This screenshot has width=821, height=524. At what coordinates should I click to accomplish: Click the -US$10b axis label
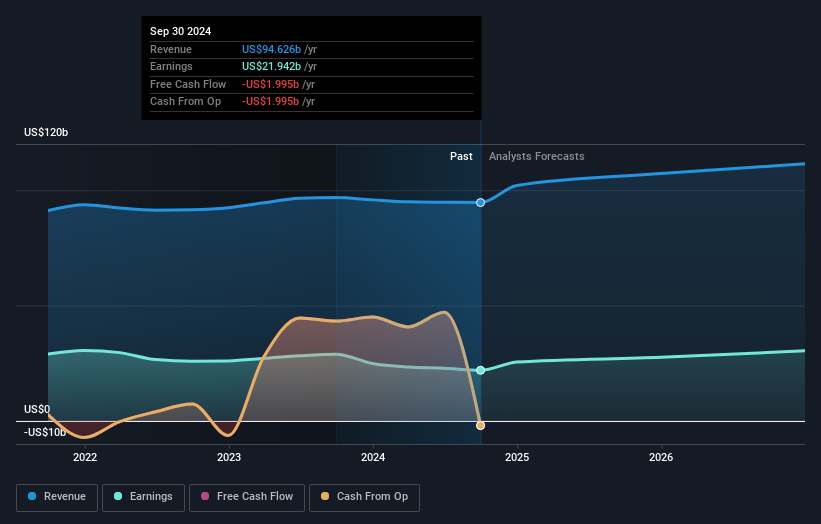coord(45,432)
